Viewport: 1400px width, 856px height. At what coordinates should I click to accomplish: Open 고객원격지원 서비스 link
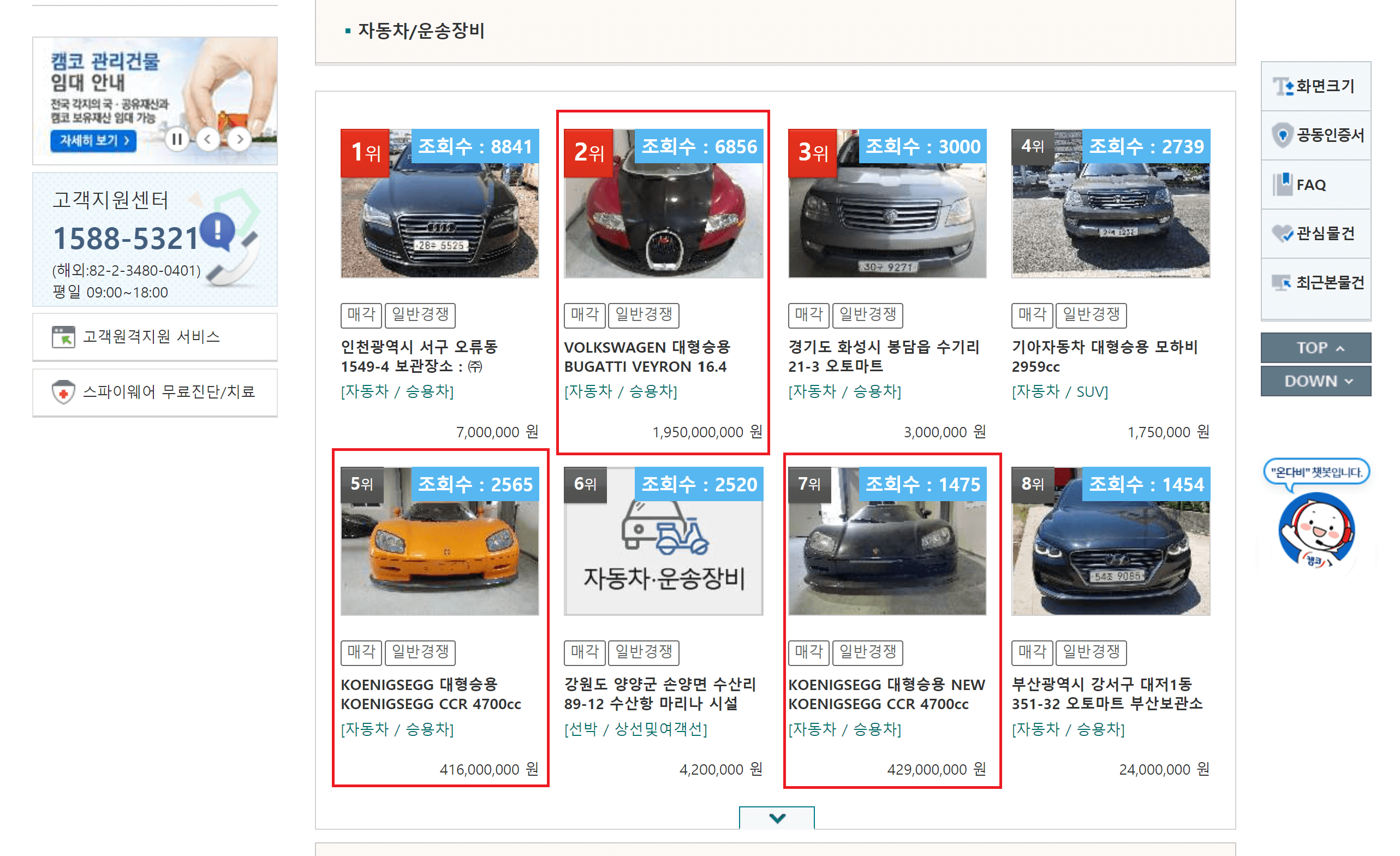[154, 336]
